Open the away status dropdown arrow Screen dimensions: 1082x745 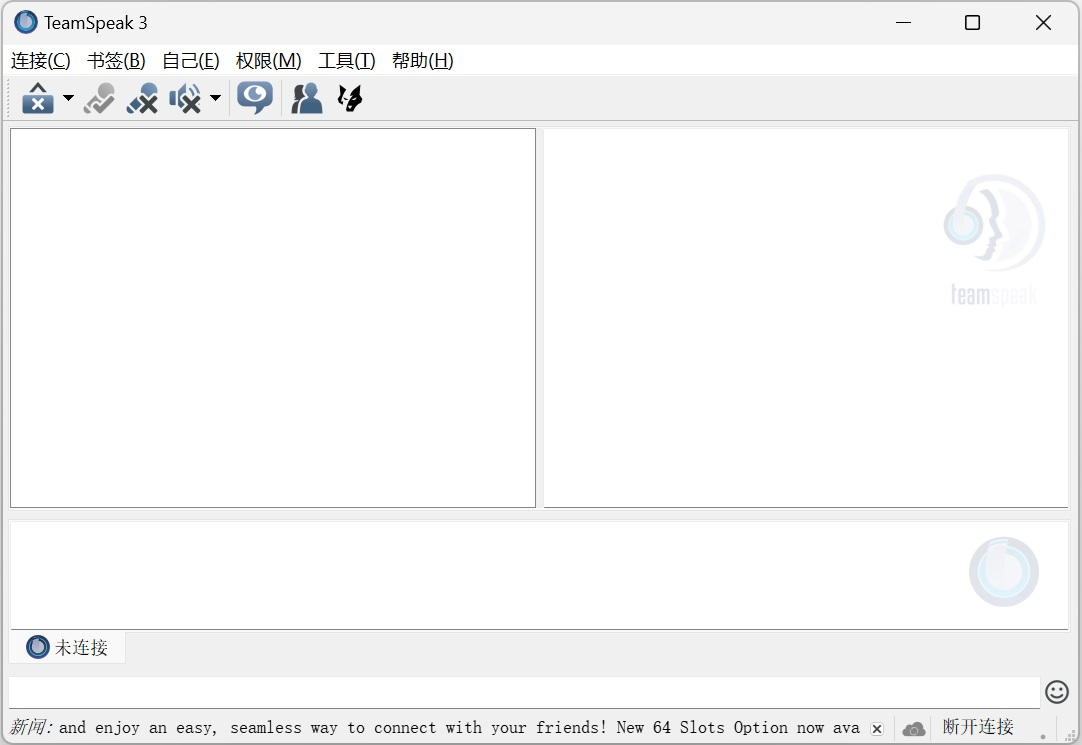pyautogui.click(x=68, y=98)
